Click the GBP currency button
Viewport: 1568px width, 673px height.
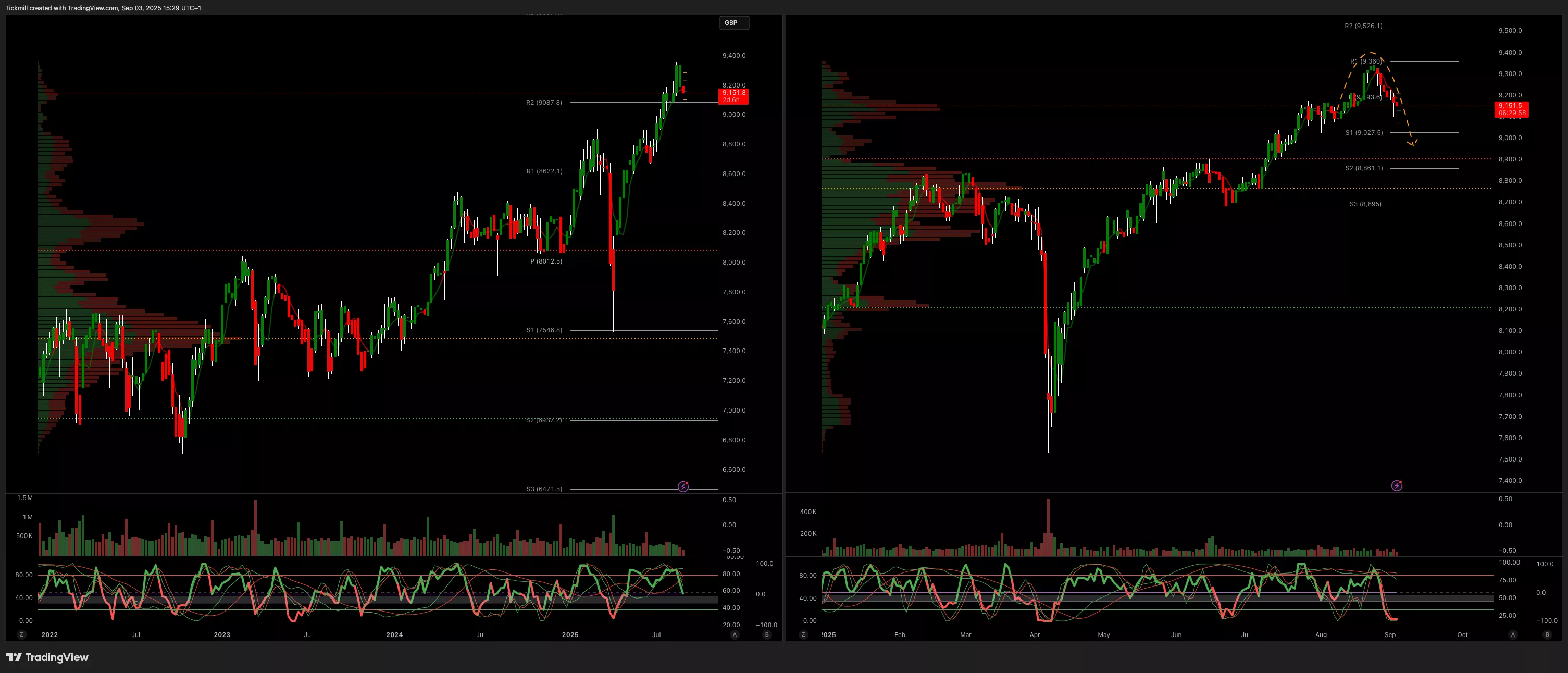[x=734, y=22]
